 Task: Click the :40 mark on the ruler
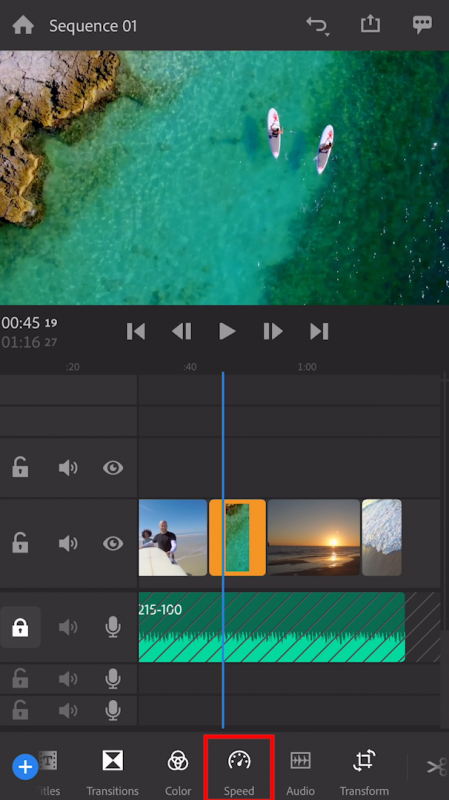pyautogui.click(x=190, y=367)
